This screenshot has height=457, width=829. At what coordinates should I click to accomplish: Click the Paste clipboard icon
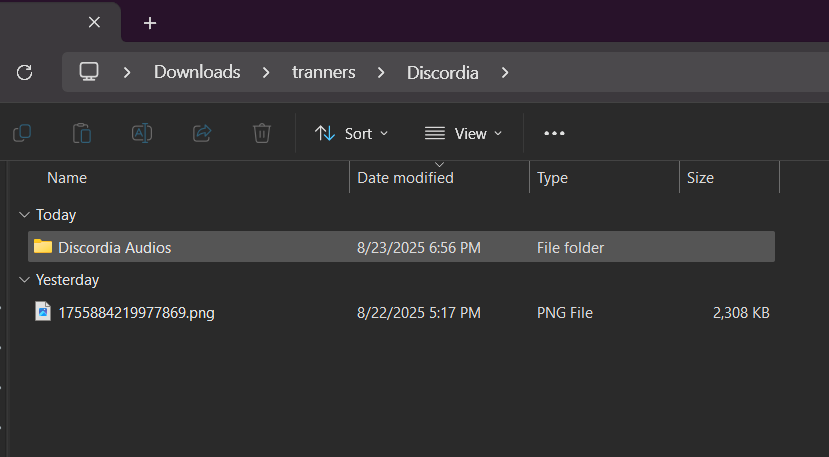(x=82, y=133)
